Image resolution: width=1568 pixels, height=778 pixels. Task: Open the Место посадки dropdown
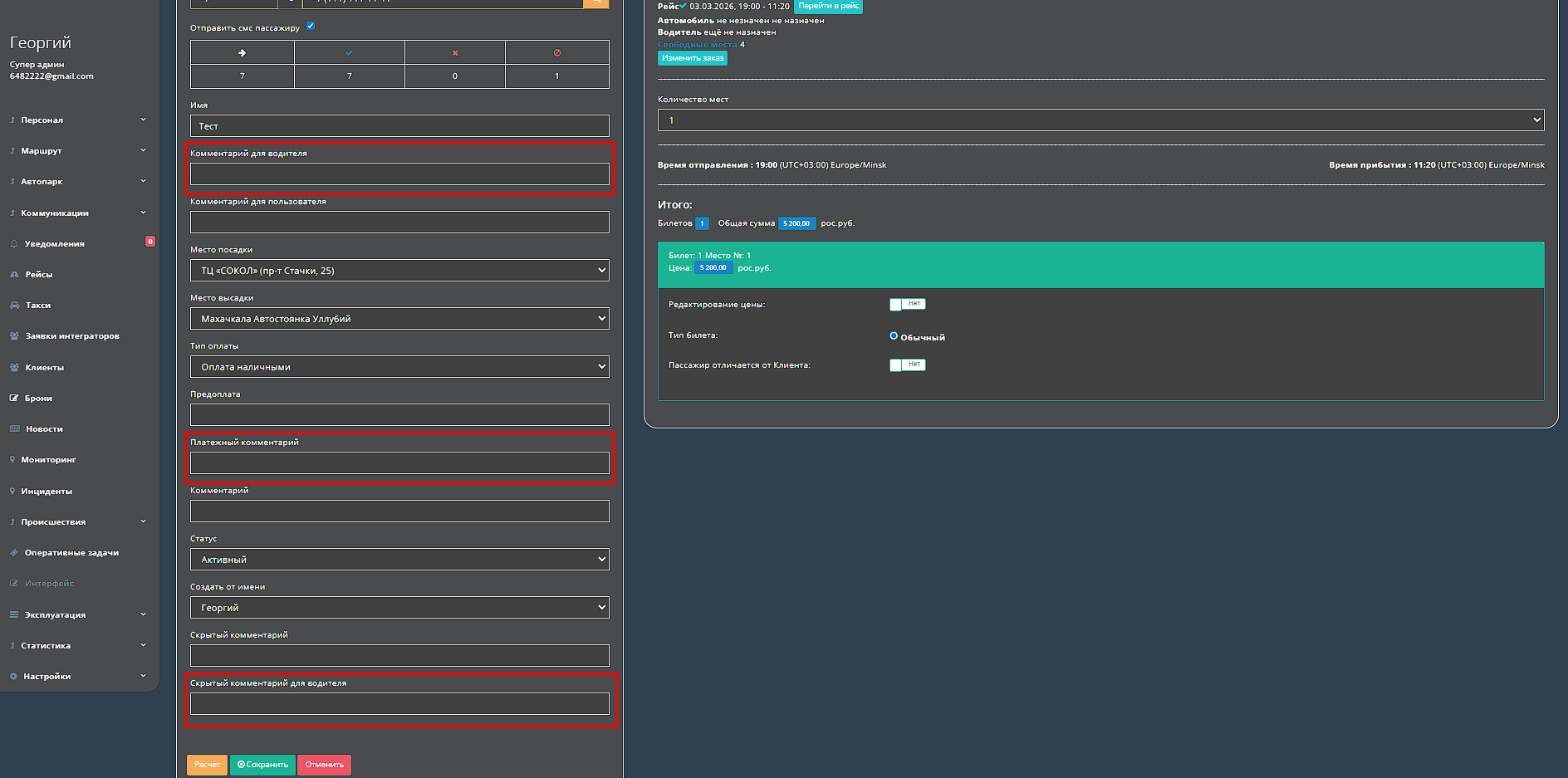pyautogui.click(x=399, y=271)
